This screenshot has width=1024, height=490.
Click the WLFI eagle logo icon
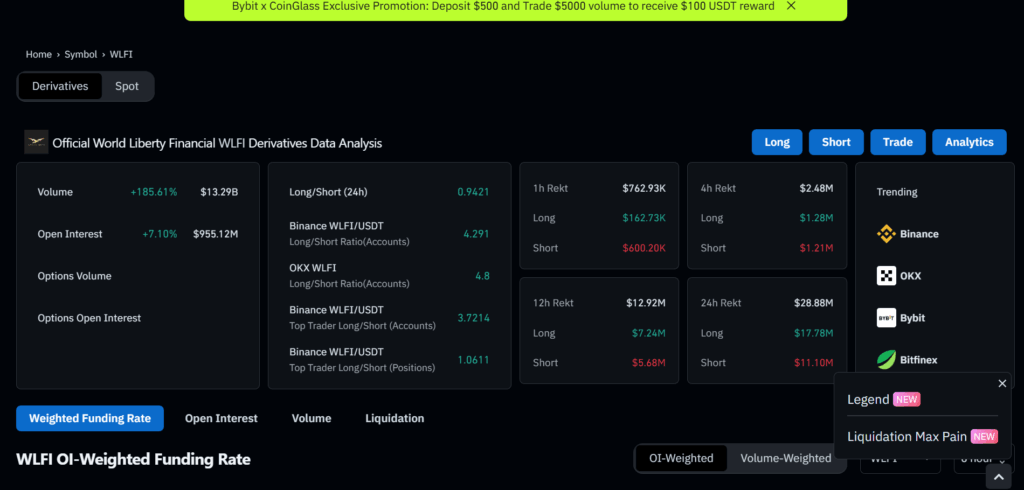[x=36, y=142]
